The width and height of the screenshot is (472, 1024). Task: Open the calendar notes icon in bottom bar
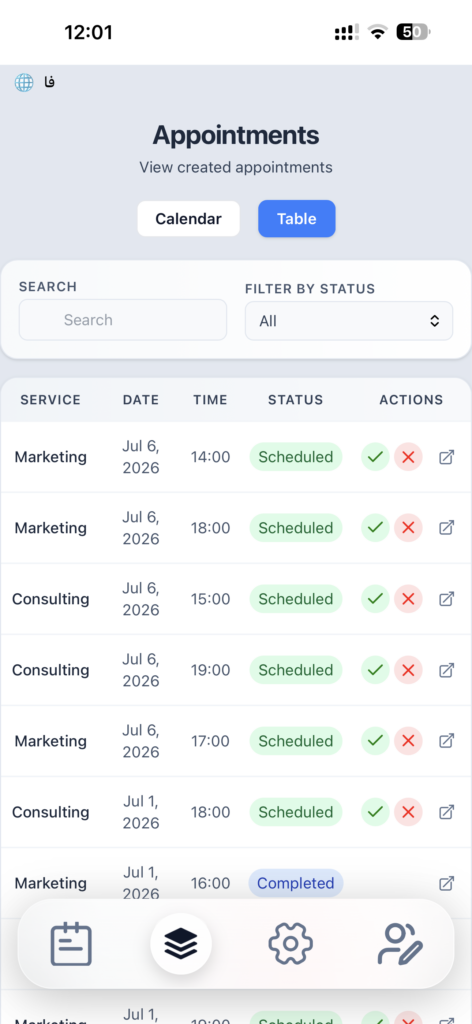point(71,944)
